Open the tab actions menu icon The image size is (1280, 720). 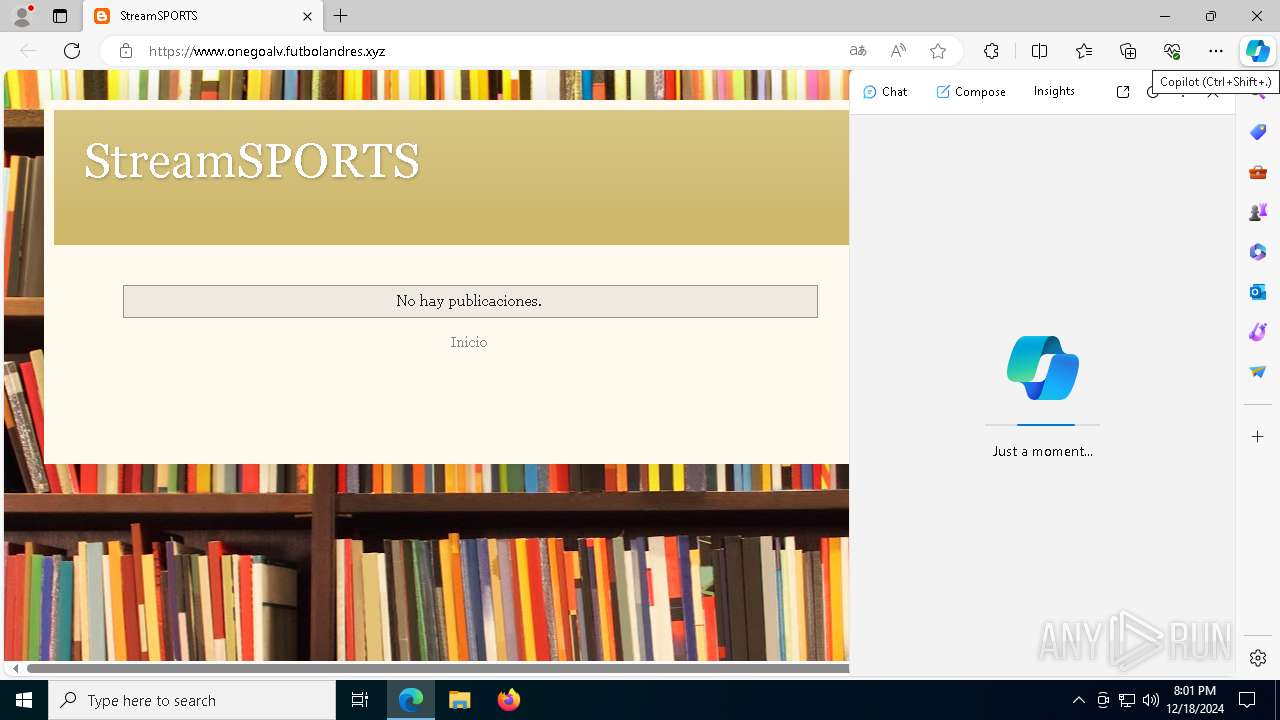pyautogui.click(x=60, y=16)
